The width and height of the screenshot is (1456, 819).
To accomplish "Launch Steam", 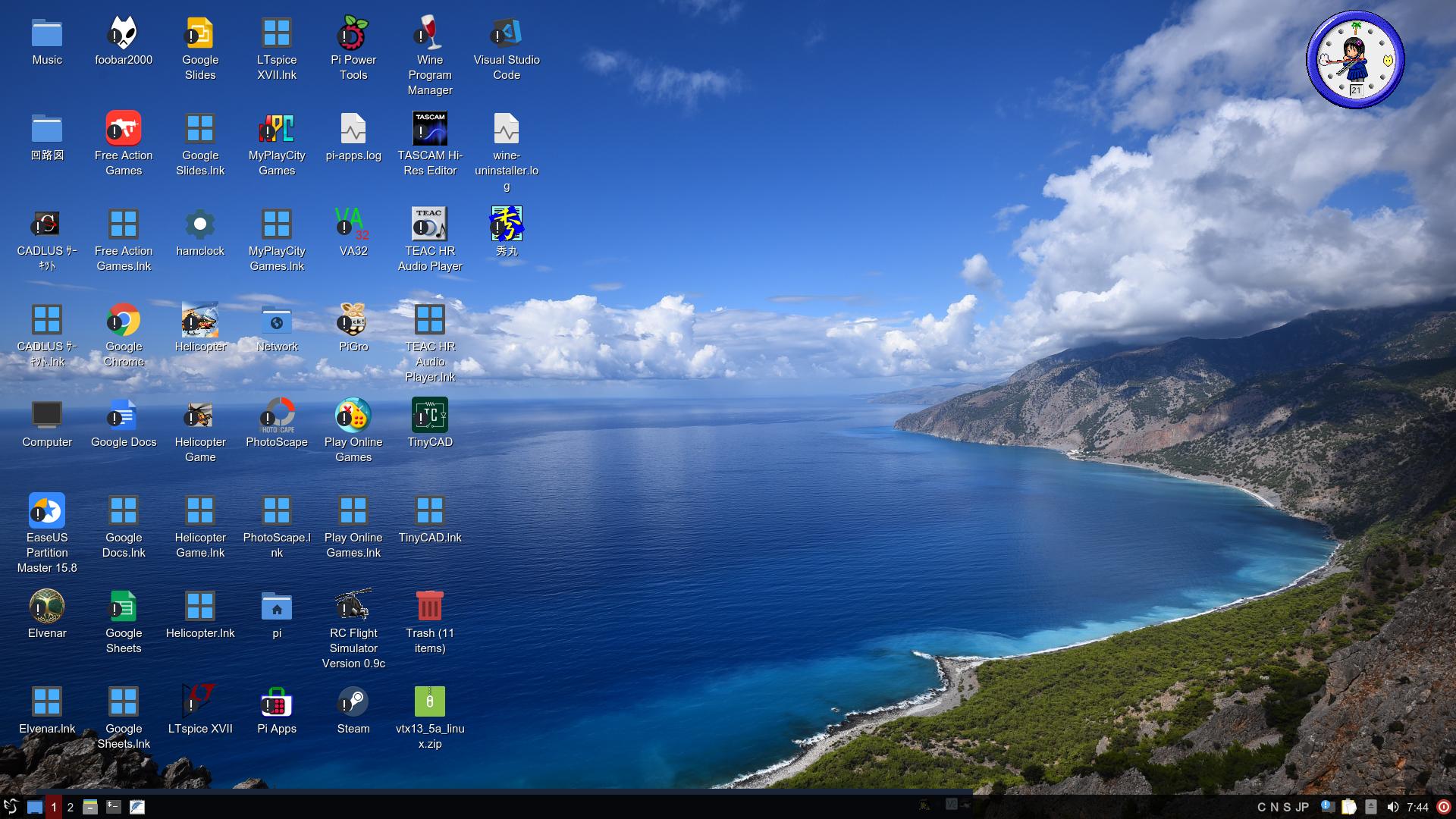I will pos(353,701).
